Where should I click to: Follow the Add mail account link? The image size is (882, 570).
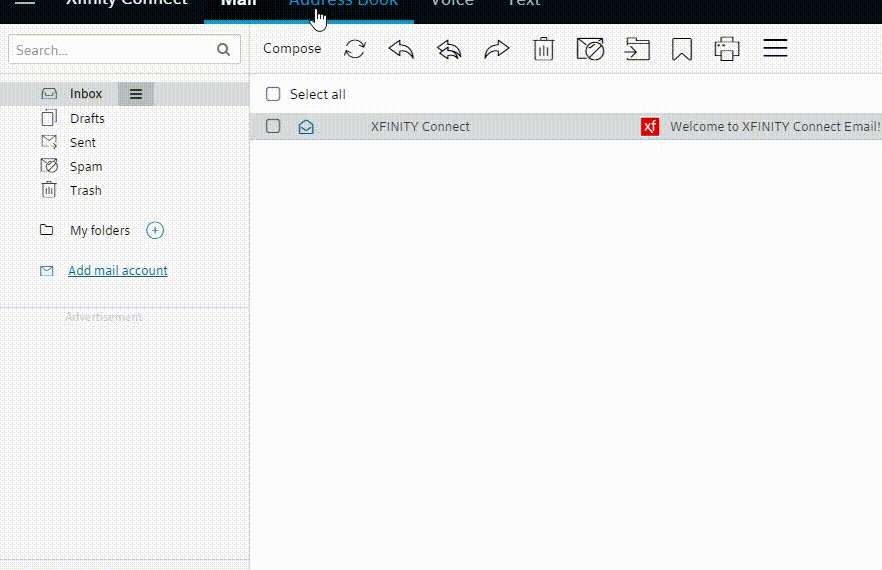click(x=118, y=271)
